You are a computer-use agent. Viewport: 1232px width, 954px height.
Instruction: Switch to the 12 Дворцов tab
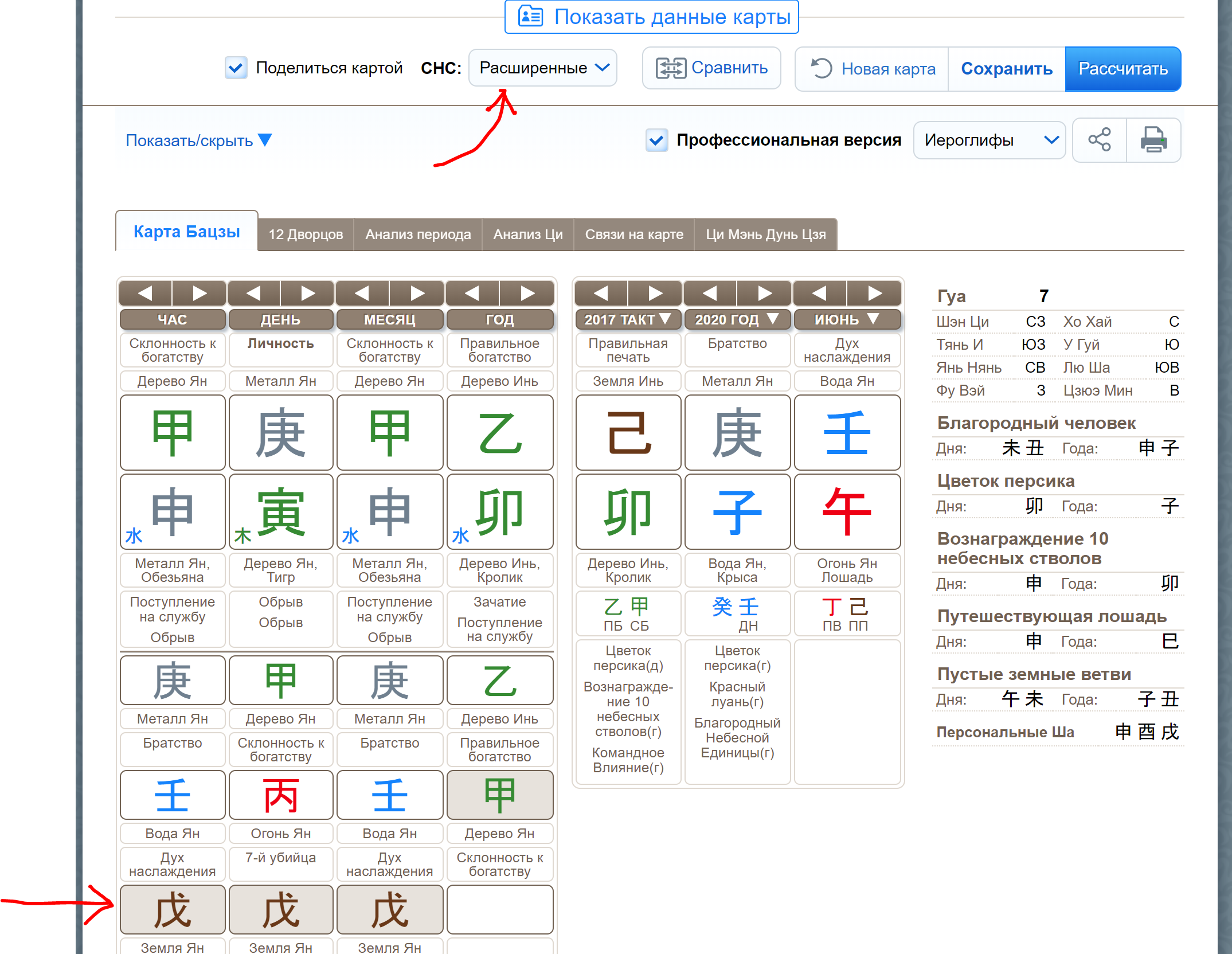tap(306, 234)
